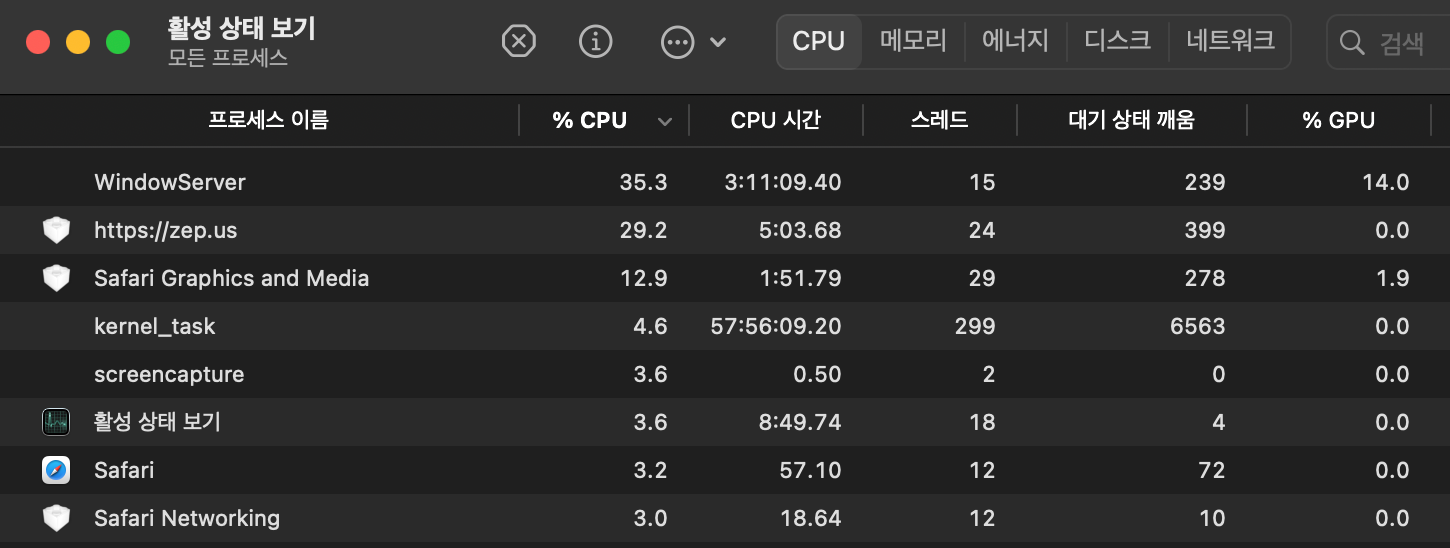Click the CPU time 8:49.74 cell
Image resolution: width=1450 pixels, height=548 pixels.
pyautogui.click(x=799, y=422)
